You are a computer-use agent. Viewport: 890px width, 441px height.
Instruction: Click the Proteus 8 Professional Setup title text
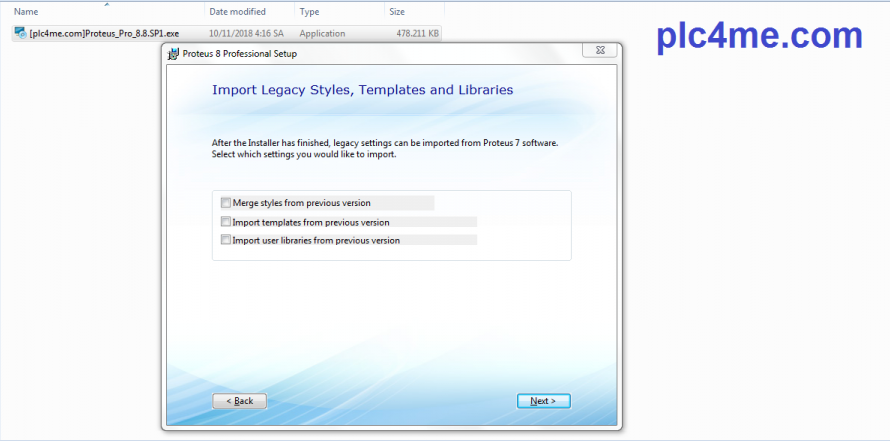(x=240, y=53)
